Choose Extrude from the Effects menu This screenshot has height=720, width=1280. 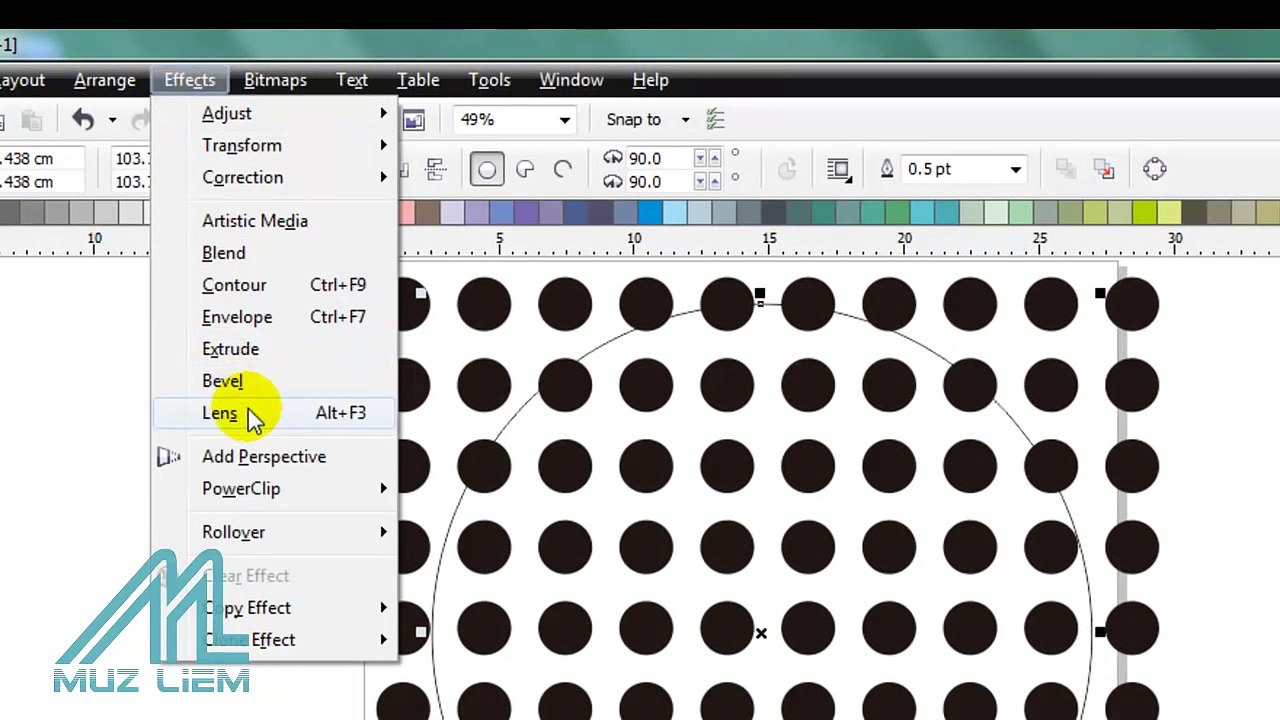click(x=275, y=349)
